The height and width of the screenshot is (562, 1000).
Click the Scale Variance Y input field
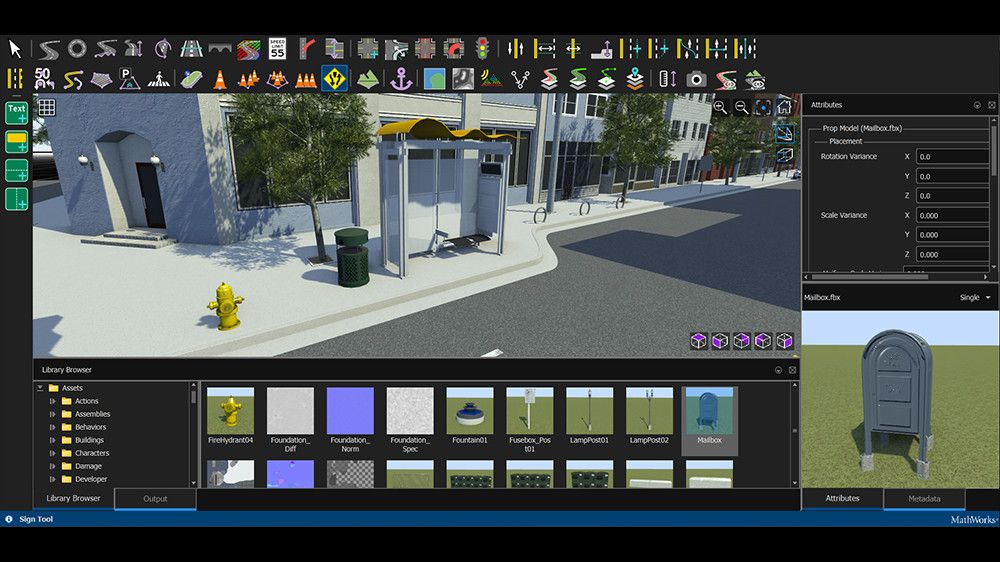(x=953, y=235)
